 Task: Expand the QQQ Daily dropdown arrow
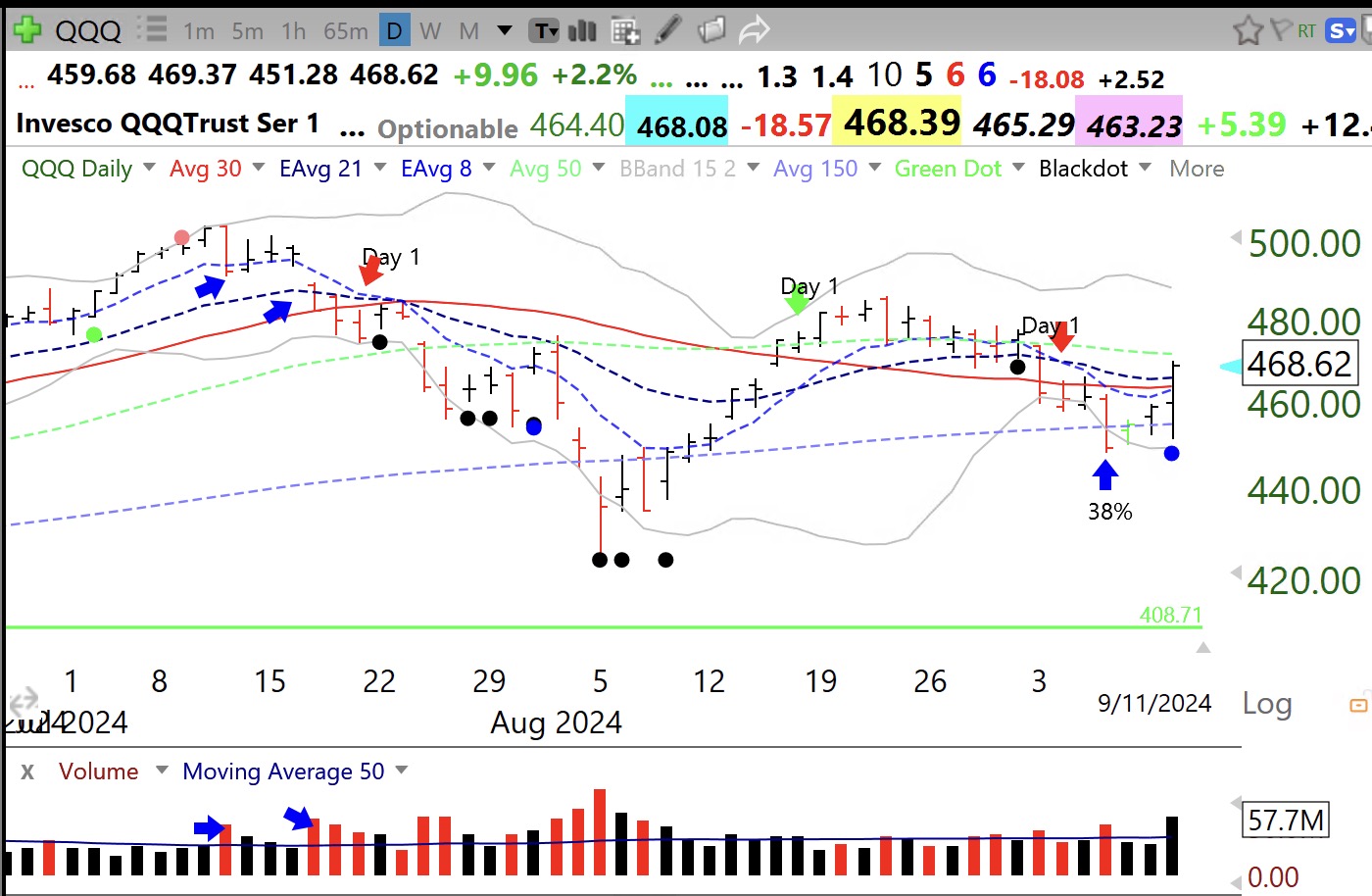(149, 168)
